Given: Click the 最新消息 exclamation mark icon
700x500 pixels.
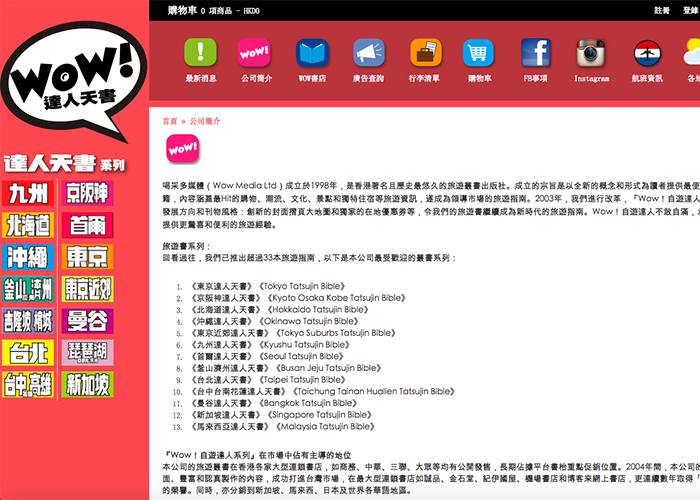Looking at the screenshot, I should click(199, 52).
